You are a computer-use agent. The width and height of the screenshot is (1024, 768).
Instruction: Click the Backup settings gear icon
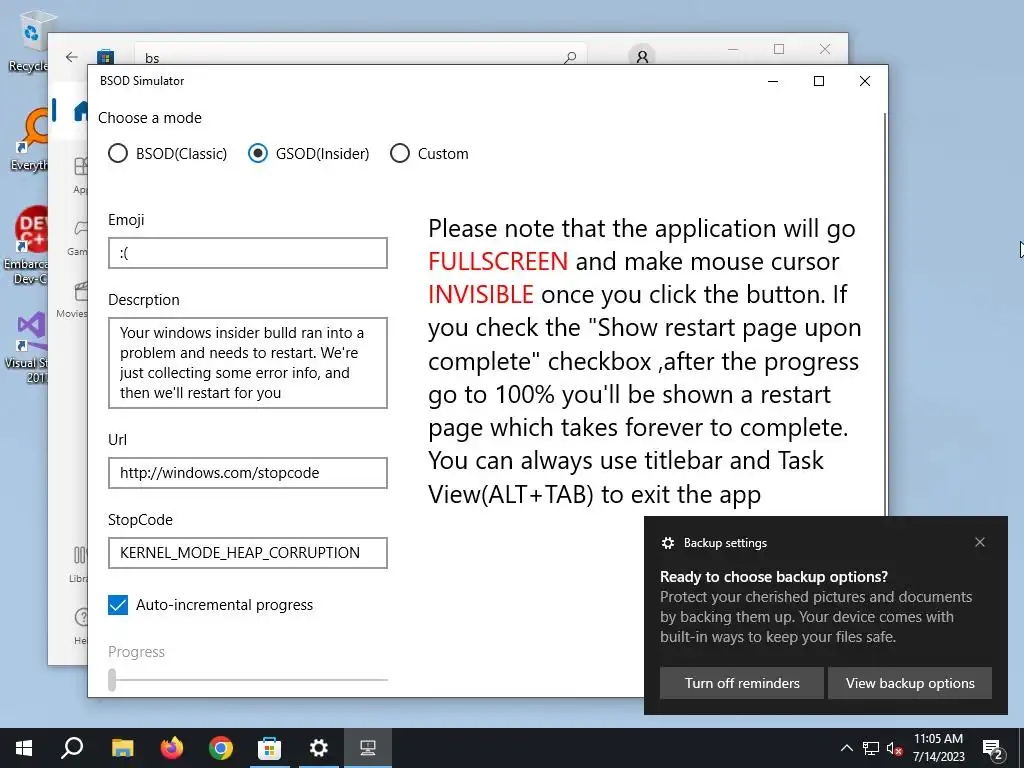667,543
